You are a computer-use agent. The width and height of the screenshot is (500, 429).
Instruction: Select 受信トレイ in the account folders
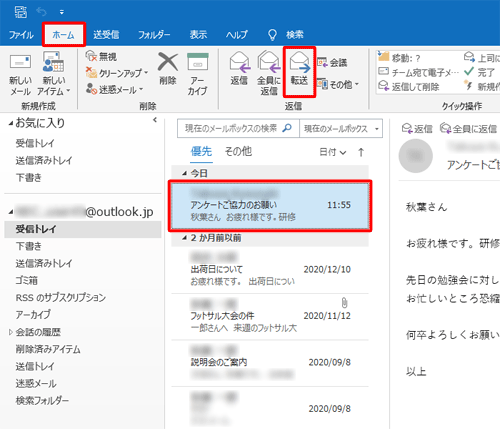coord(83,229)
